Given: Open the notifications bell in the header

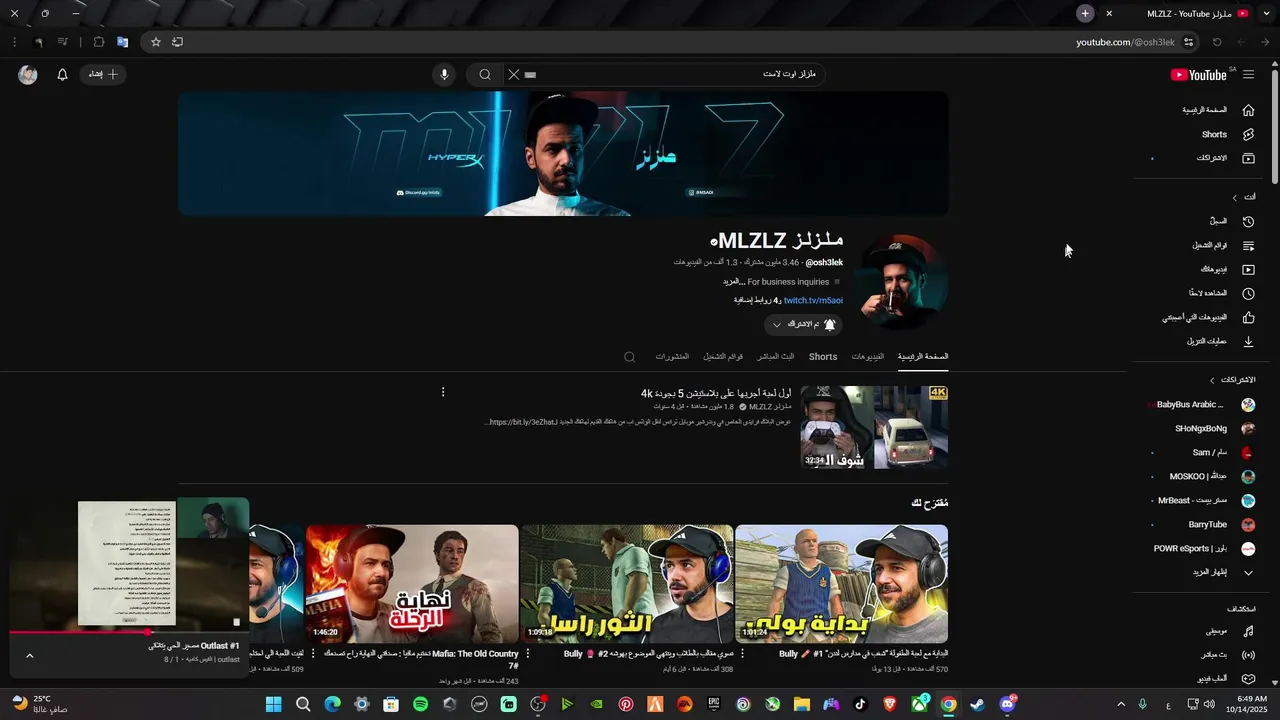Looking at the screenshot, I should click(x=62, y=75).
